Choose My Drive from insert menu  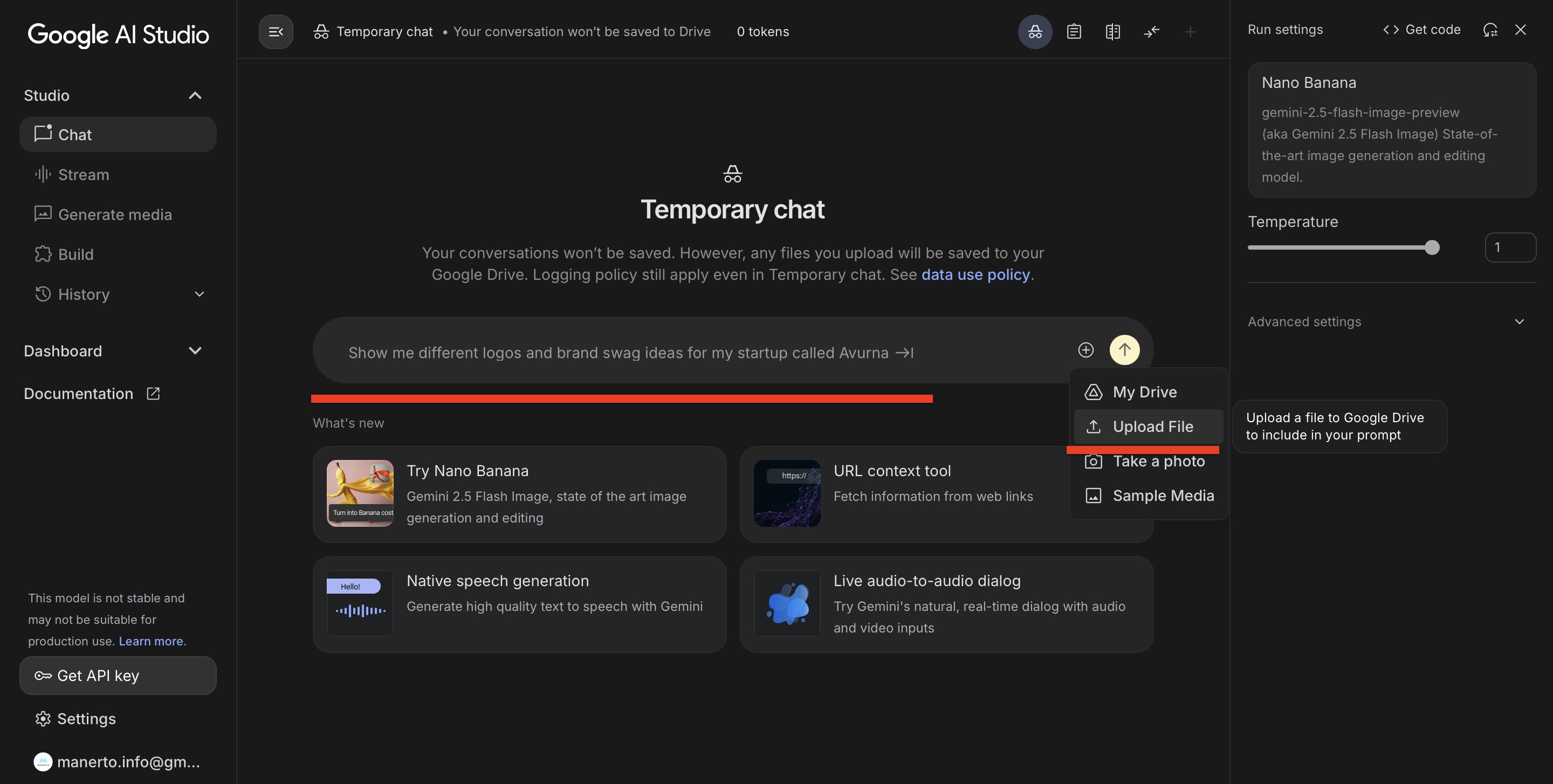pyautogui.click(x=1149, y=391)
